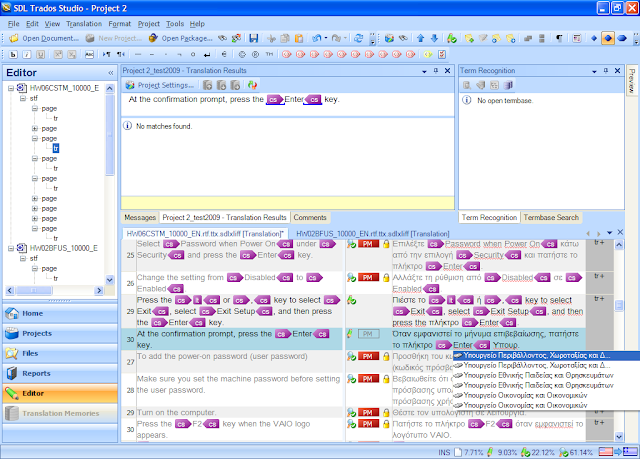Image resolution: width=640 pixels, height=459 pixels.
Task: Go to the Home view
Action: click(60, 313)
